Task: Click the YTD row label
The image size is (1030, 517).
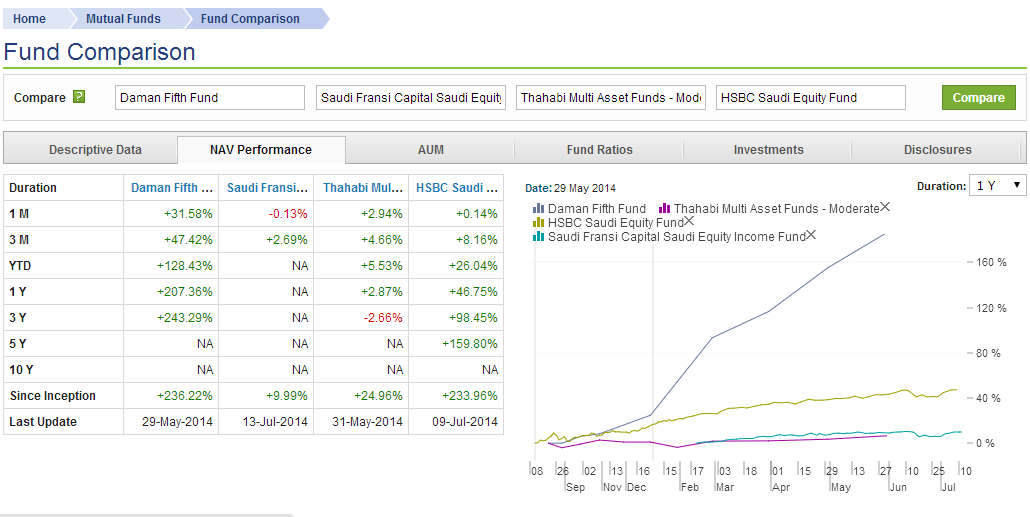Action: click(19, 266)
